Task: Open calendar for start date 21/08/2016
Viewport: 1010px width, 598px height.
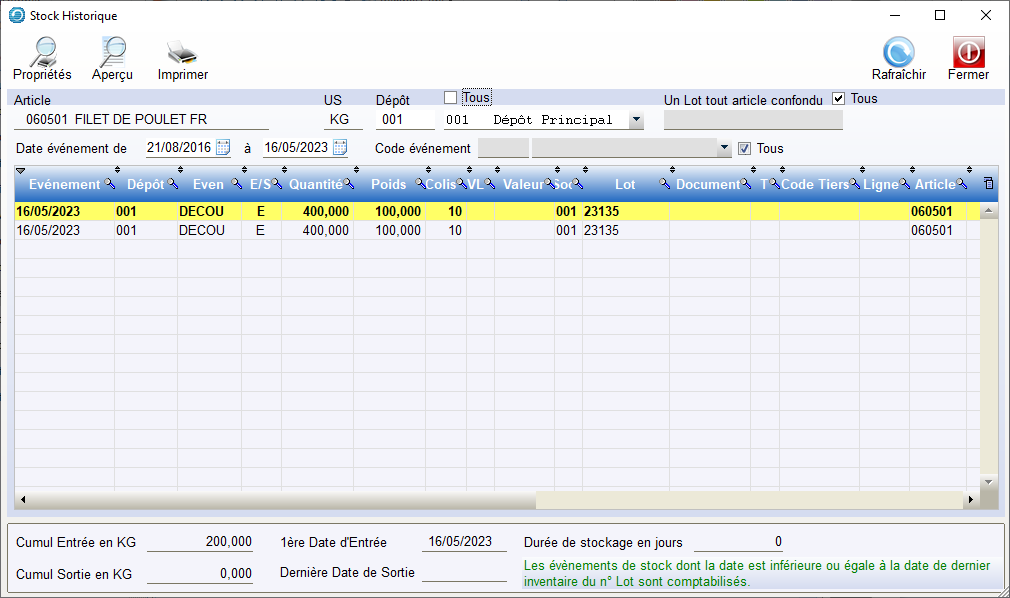Action: [x=223, y=148]
